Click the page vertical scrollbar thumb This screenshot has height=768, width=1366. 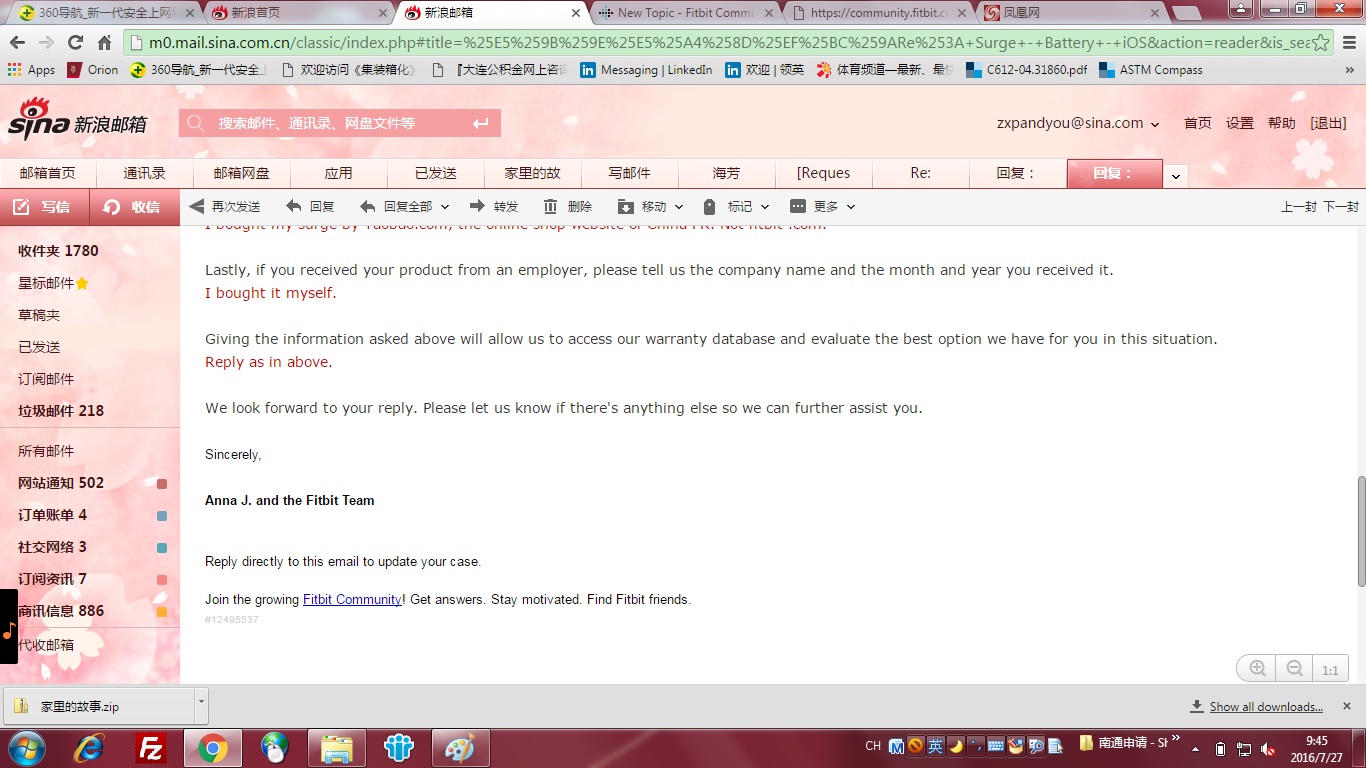pos(1360,531)
